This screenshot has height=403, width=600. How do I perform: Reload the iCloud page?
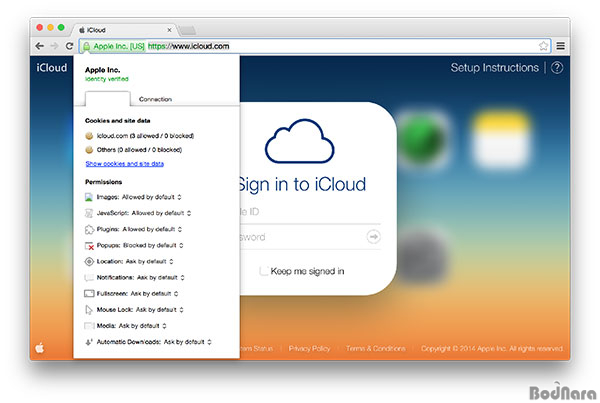tap(69, 46)
